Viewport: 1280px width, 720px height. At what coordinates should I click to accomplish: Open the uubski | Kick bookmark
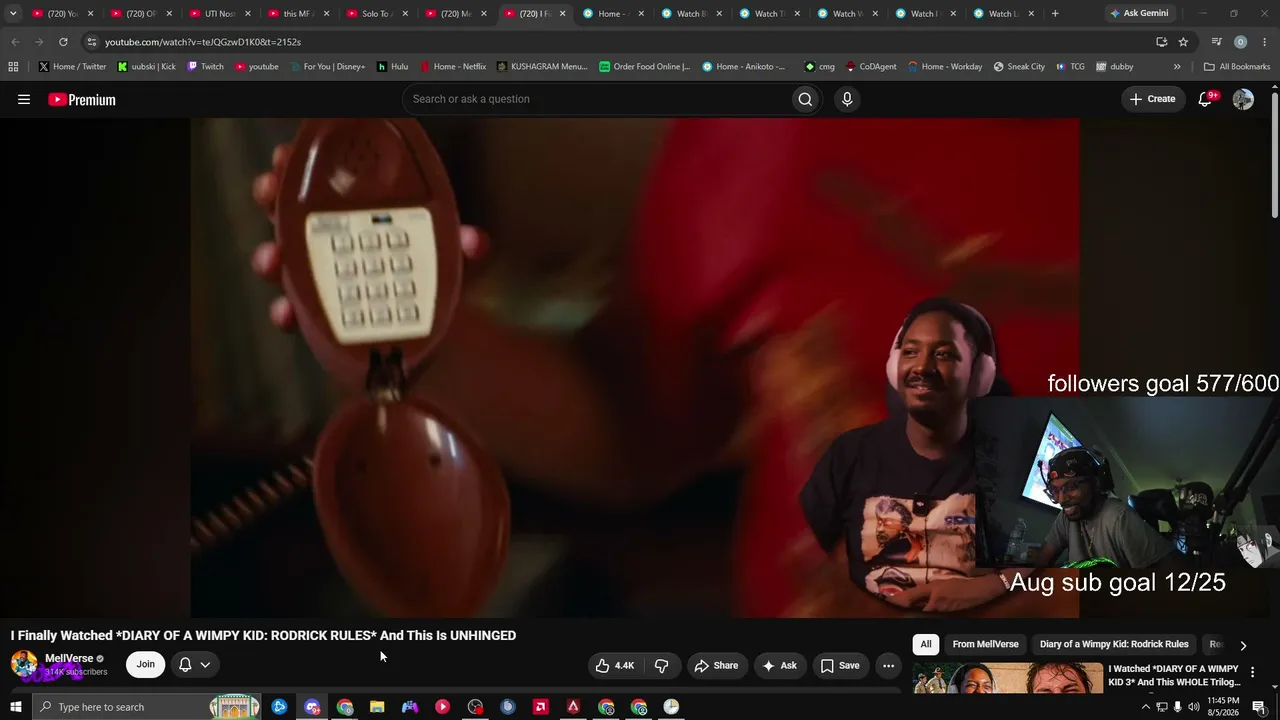pyautogui.click(x=147, y=67)
